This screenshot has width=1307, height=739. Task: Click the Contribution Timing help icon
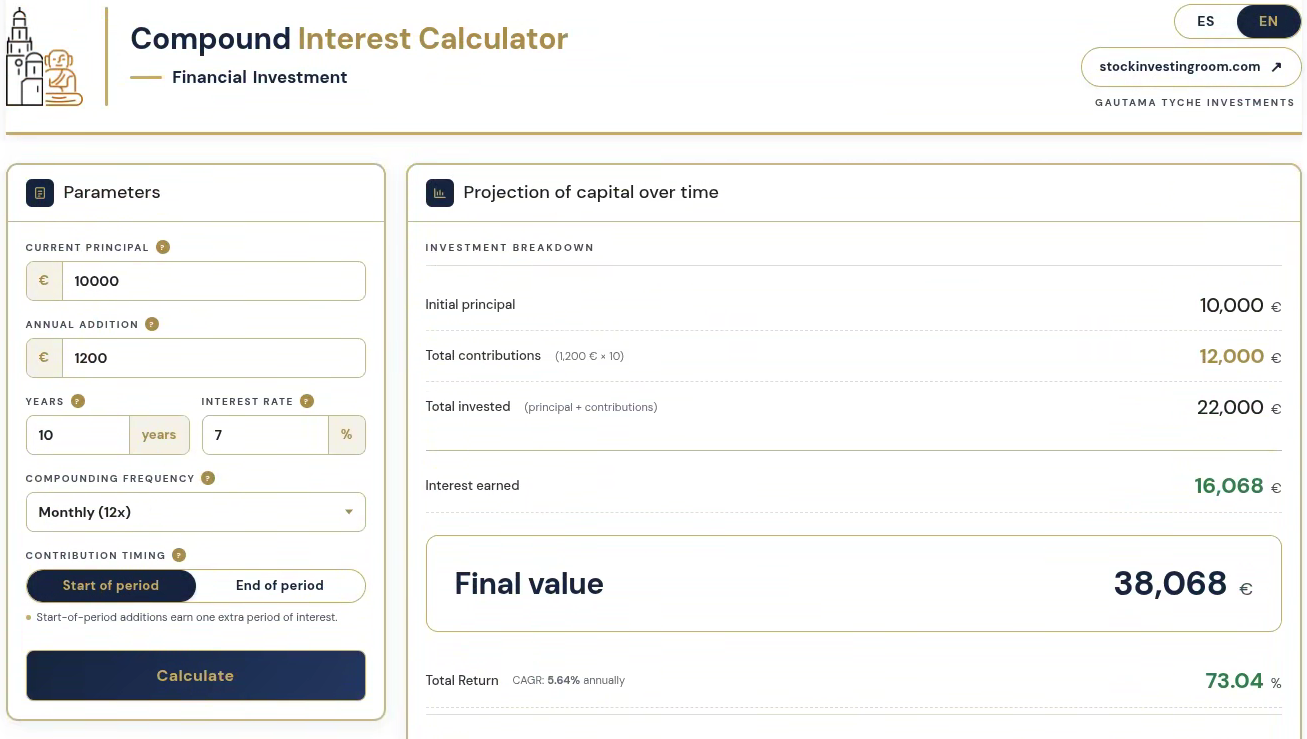click(179, 555)
